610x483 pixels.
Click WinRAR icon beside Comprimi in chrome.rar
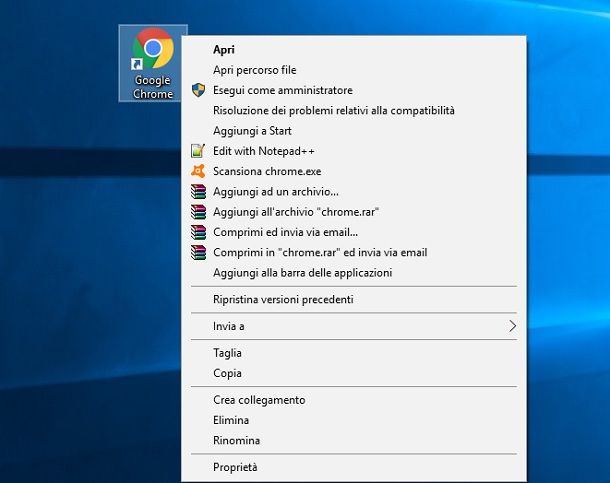coord(198,252)
